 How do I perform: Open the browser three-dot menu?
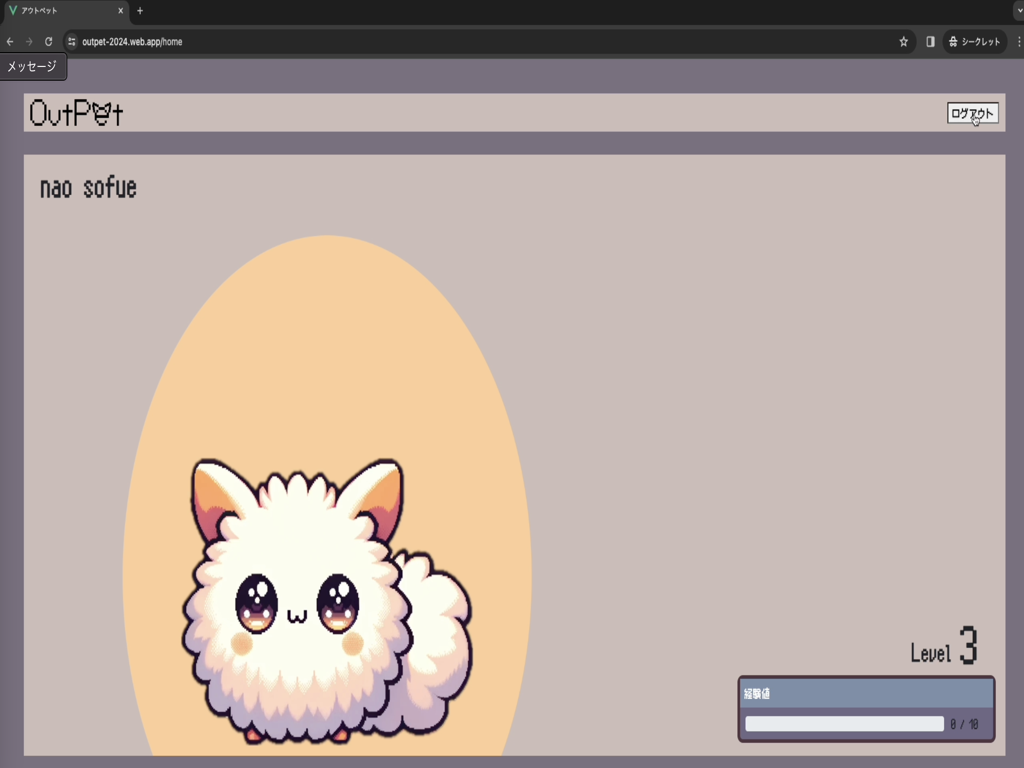pos(1019,42)
